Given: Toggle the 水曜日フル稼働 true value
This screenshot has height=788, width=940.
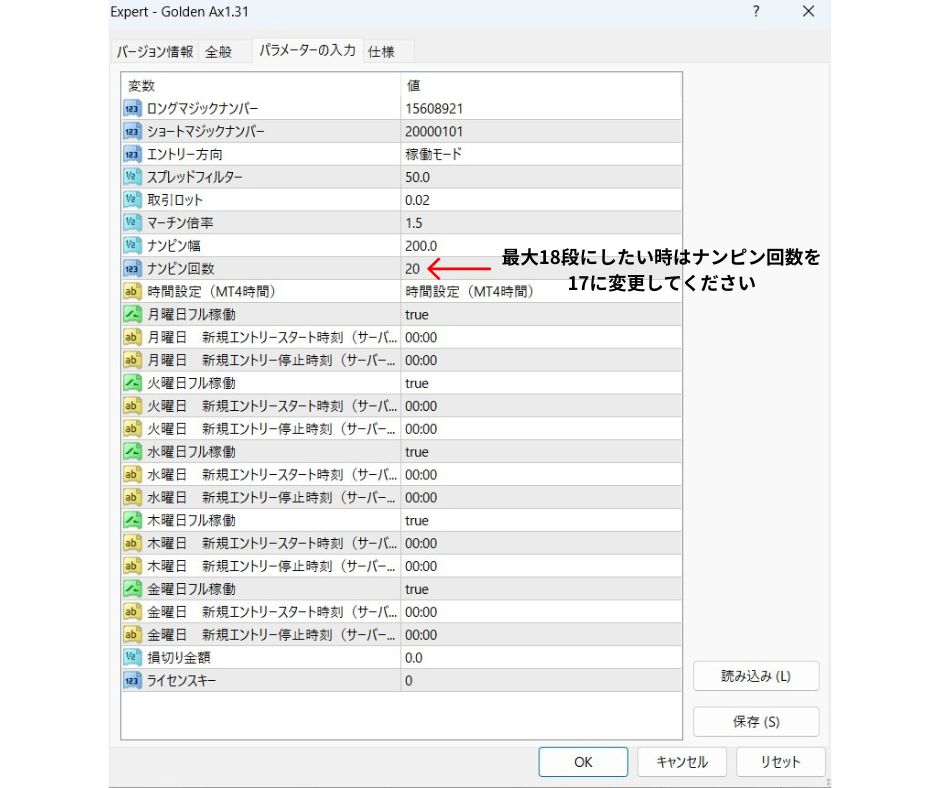Looking at the screenshot, I should (x=417, y=452).
